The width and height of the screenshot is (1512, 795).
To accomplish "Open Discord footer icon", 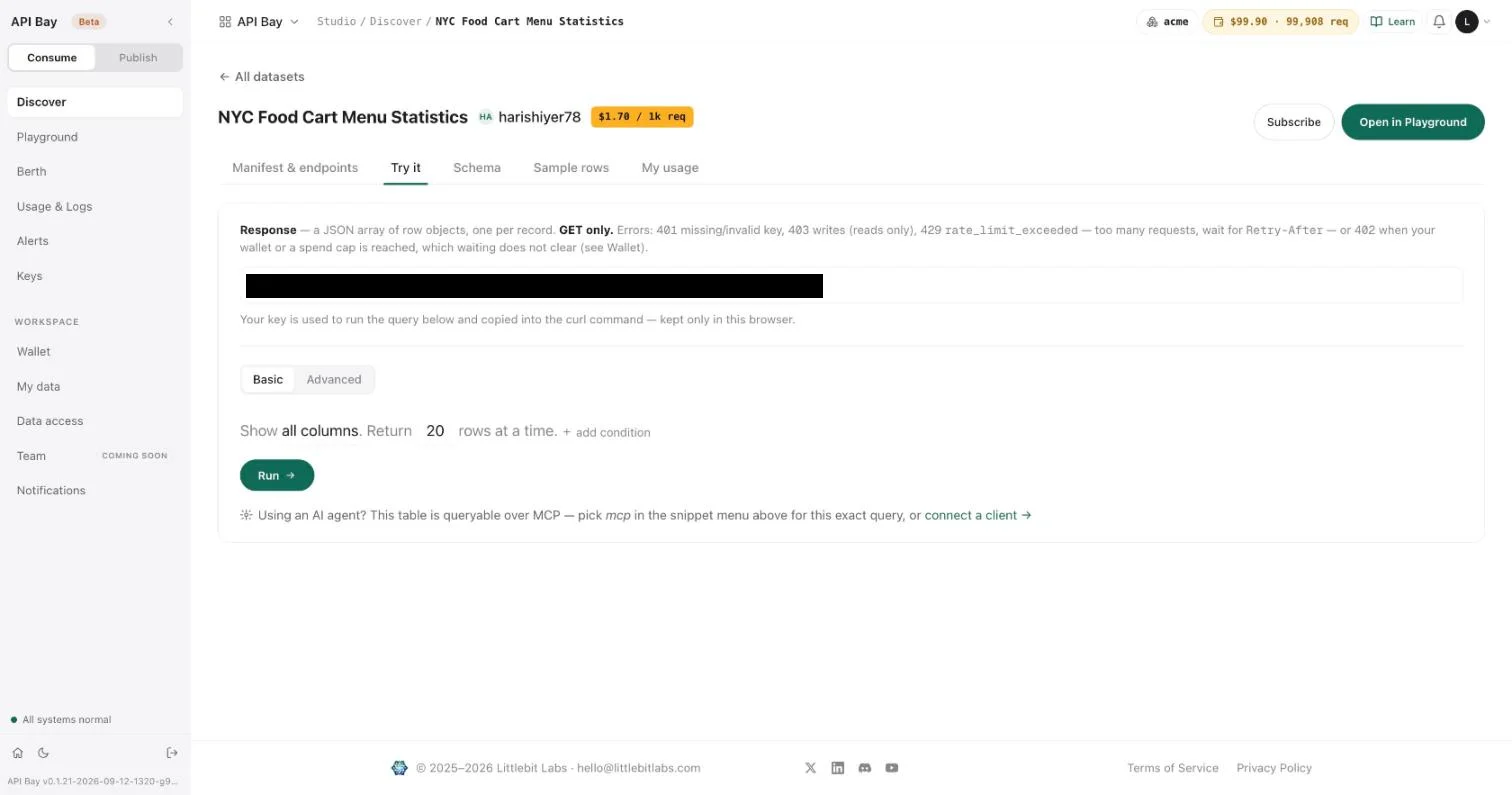I will (864, 768).
